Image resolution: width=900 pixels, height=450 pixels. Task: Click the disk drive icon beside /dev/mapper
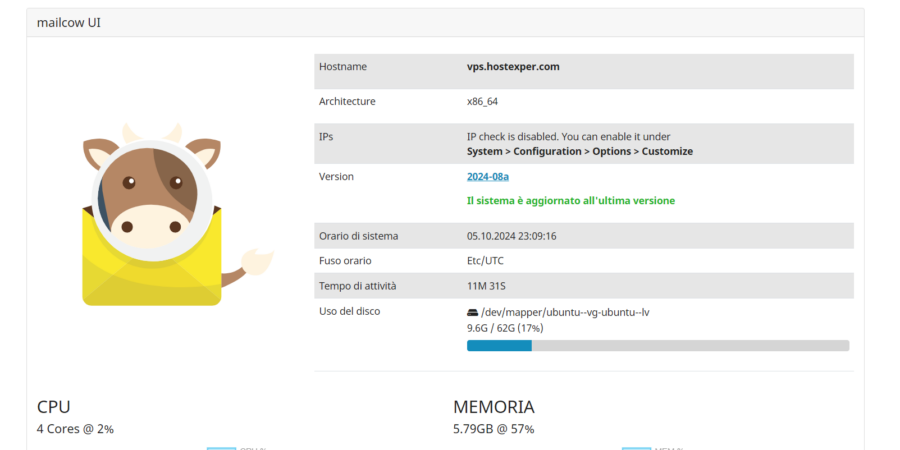(x=473, y=312)
